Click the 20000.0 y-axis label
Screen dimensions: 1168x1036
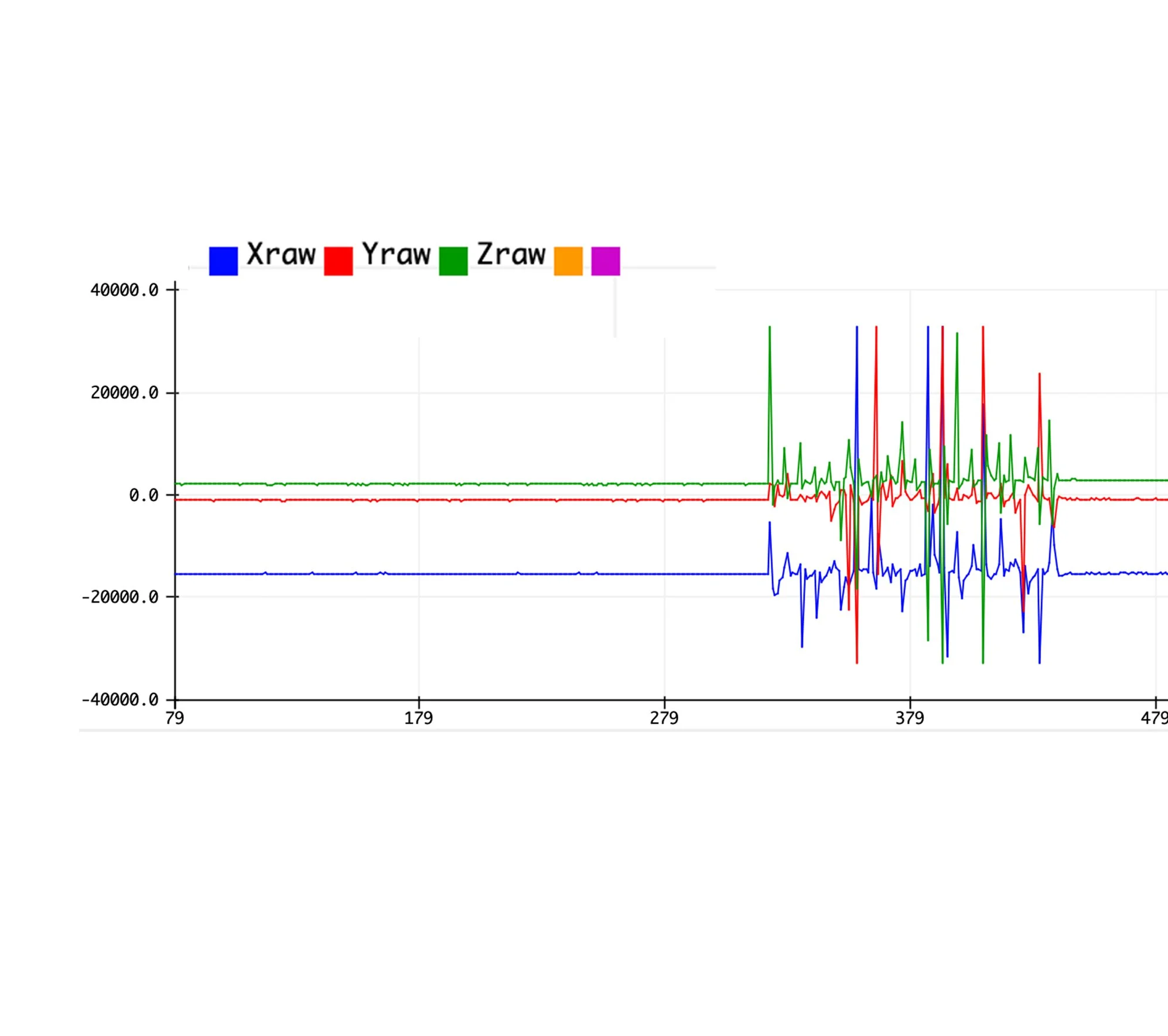pos(124,393)
